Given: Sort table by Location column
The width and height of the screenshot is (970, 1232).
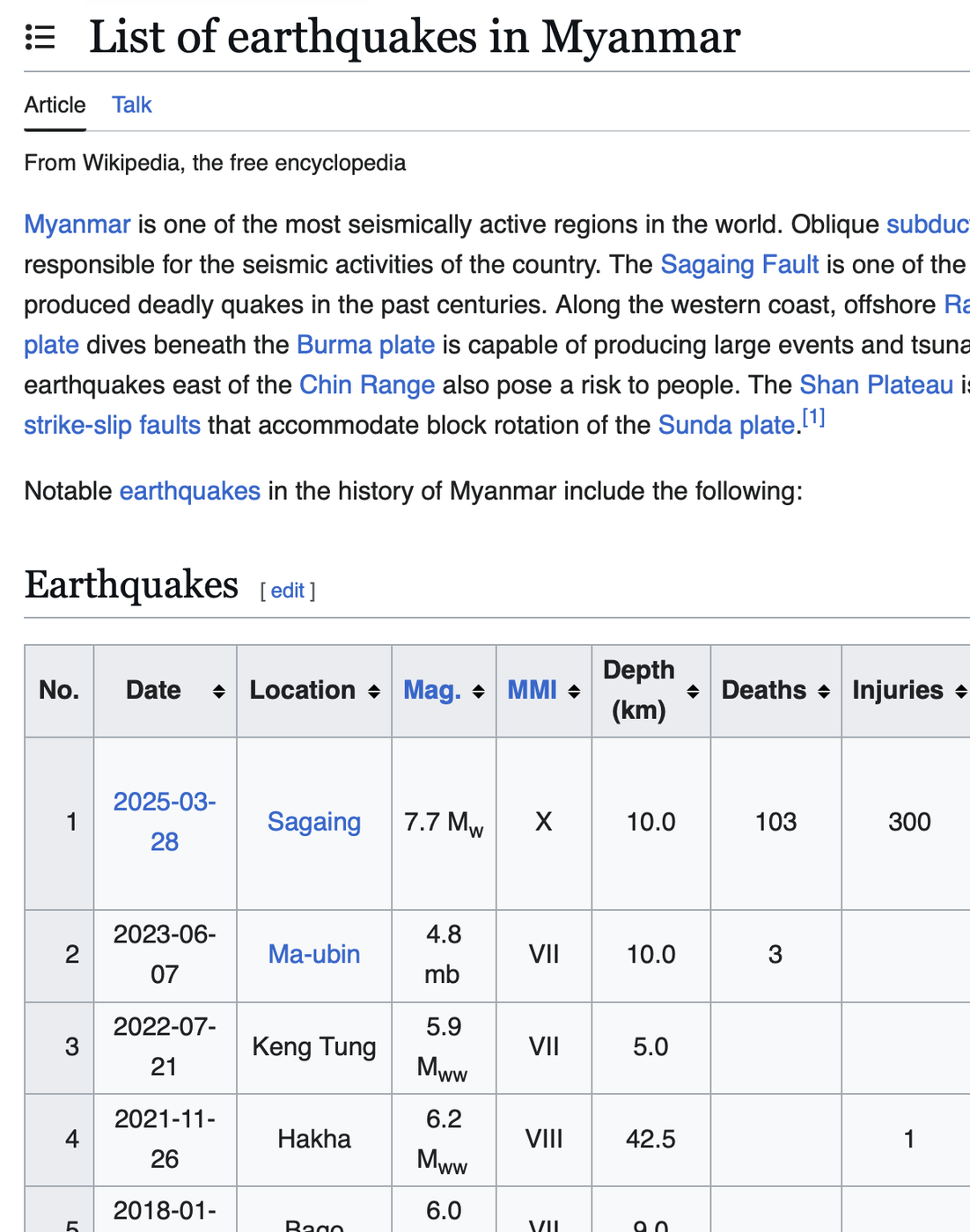Looking at the screenshot, I should 373,692.
